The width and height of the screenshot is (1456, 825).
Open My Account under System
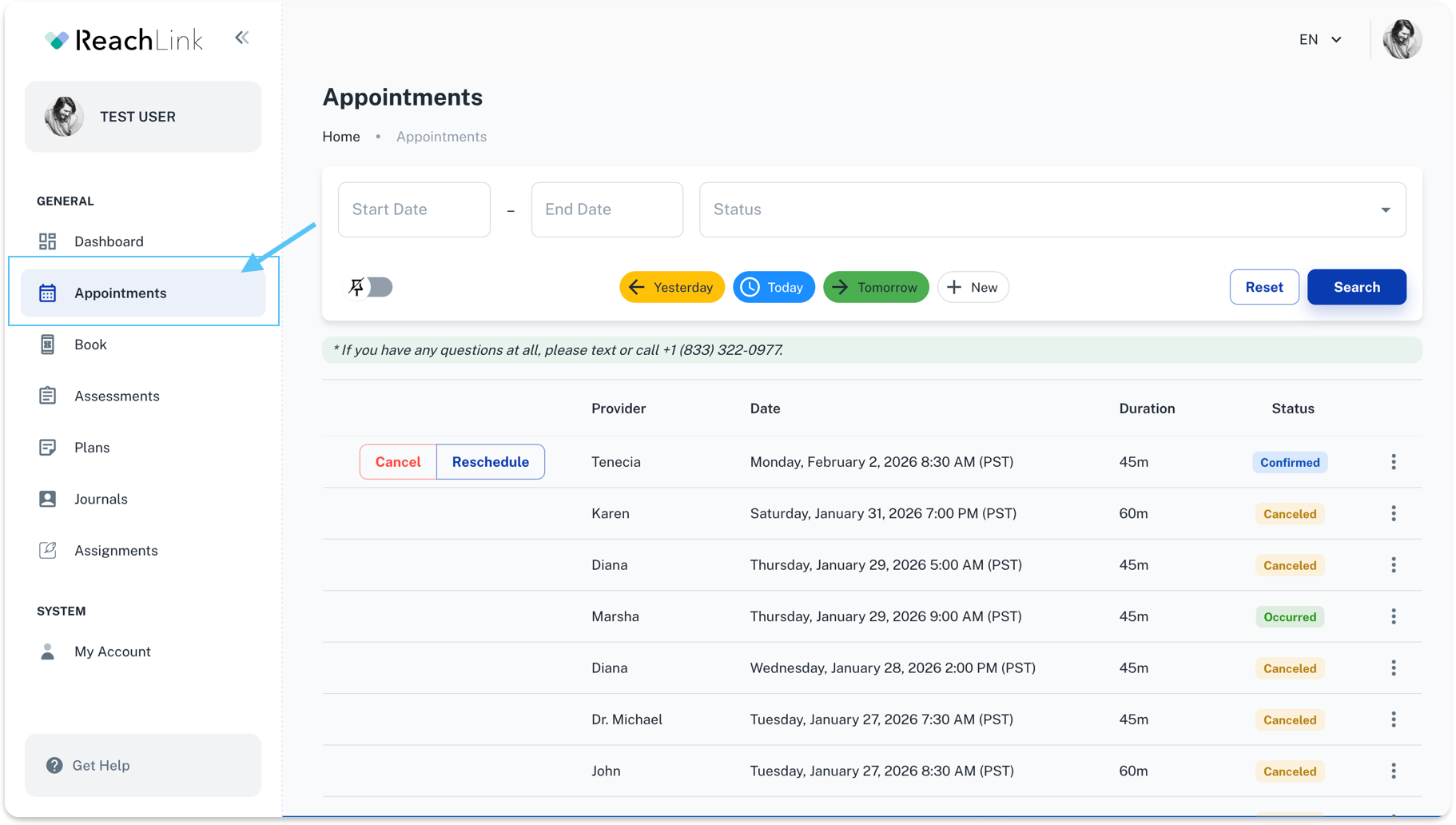click(x=143, y=652)
